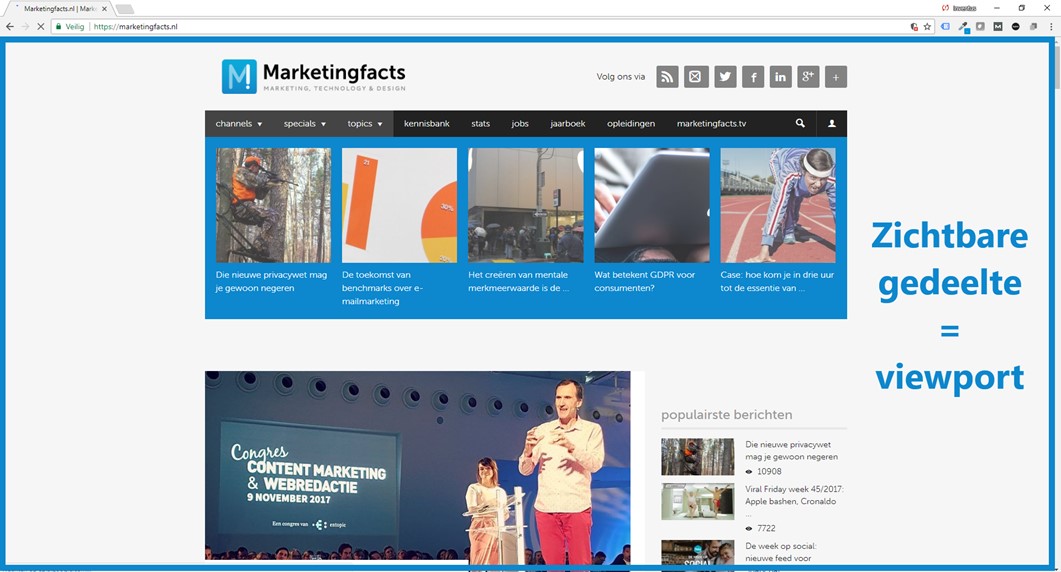Open the jobs menu item
The width and height of the screenshot is (1061, 572).
point(520,124)
